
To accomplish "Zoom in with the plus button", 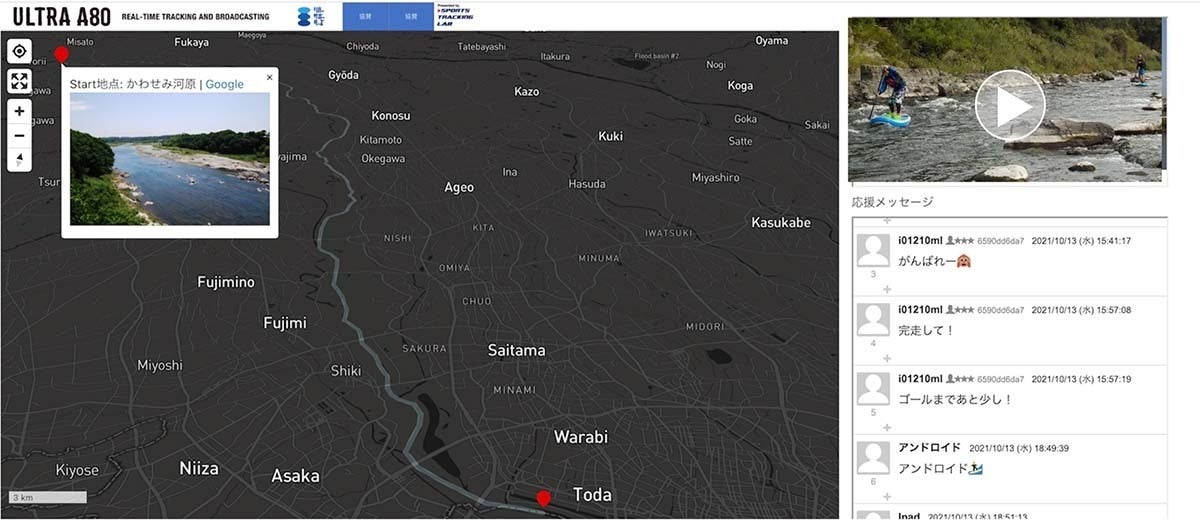I will click(x=19, y=111).
